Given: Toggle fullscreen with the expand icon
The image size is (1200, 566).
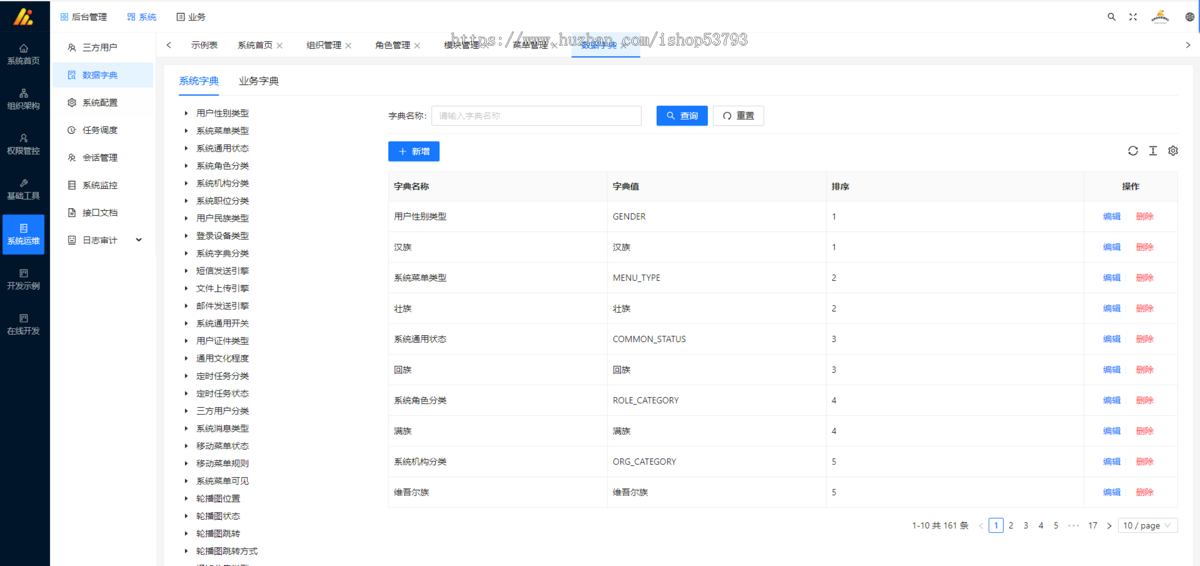Looking at the screenshot, I should point(1133,17).
